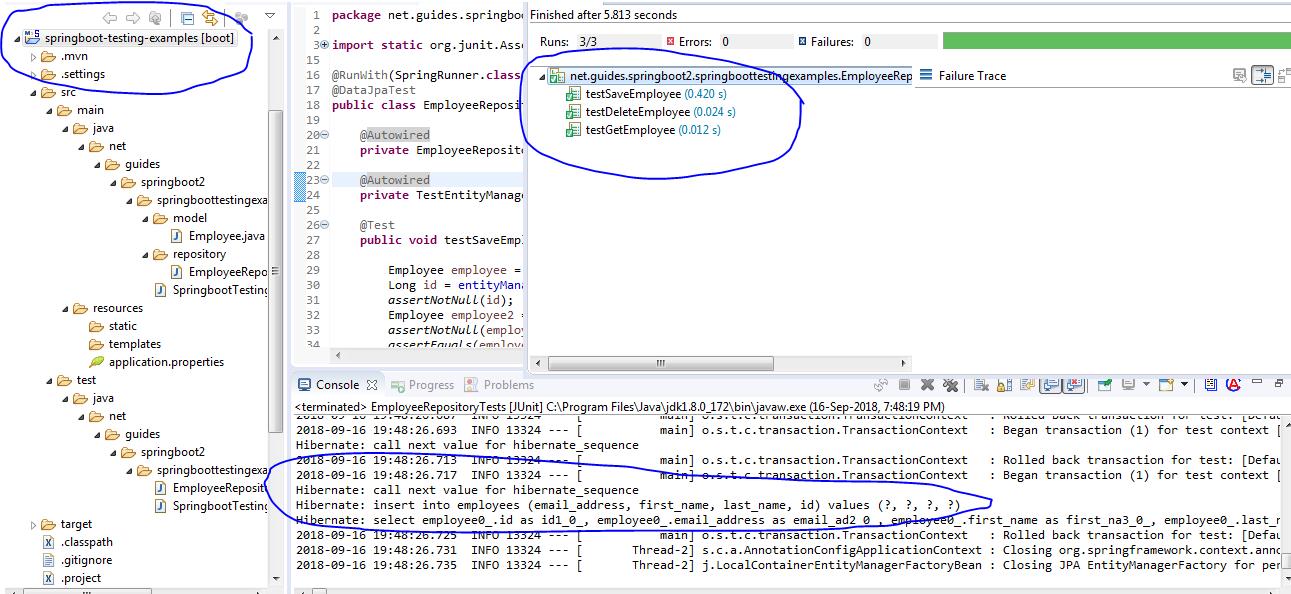Maximize the Console view

[1278, 383]
